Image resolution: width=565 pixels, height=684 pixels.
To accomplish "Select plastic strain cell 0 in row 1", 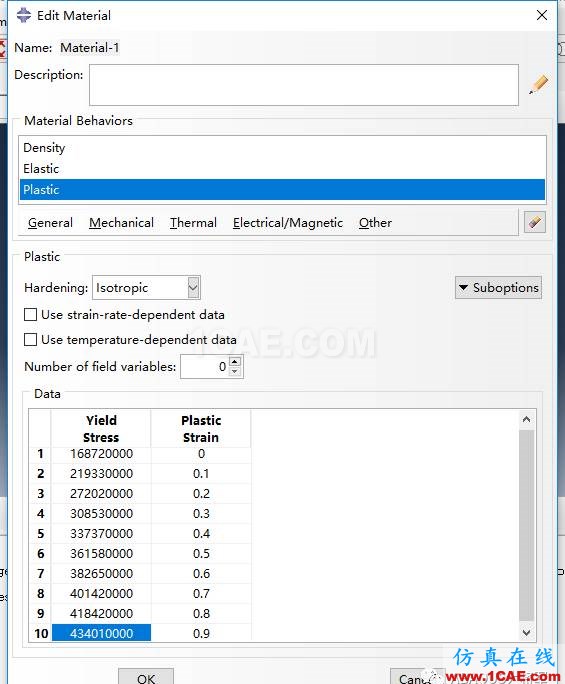I will click(x=201, y=454).
